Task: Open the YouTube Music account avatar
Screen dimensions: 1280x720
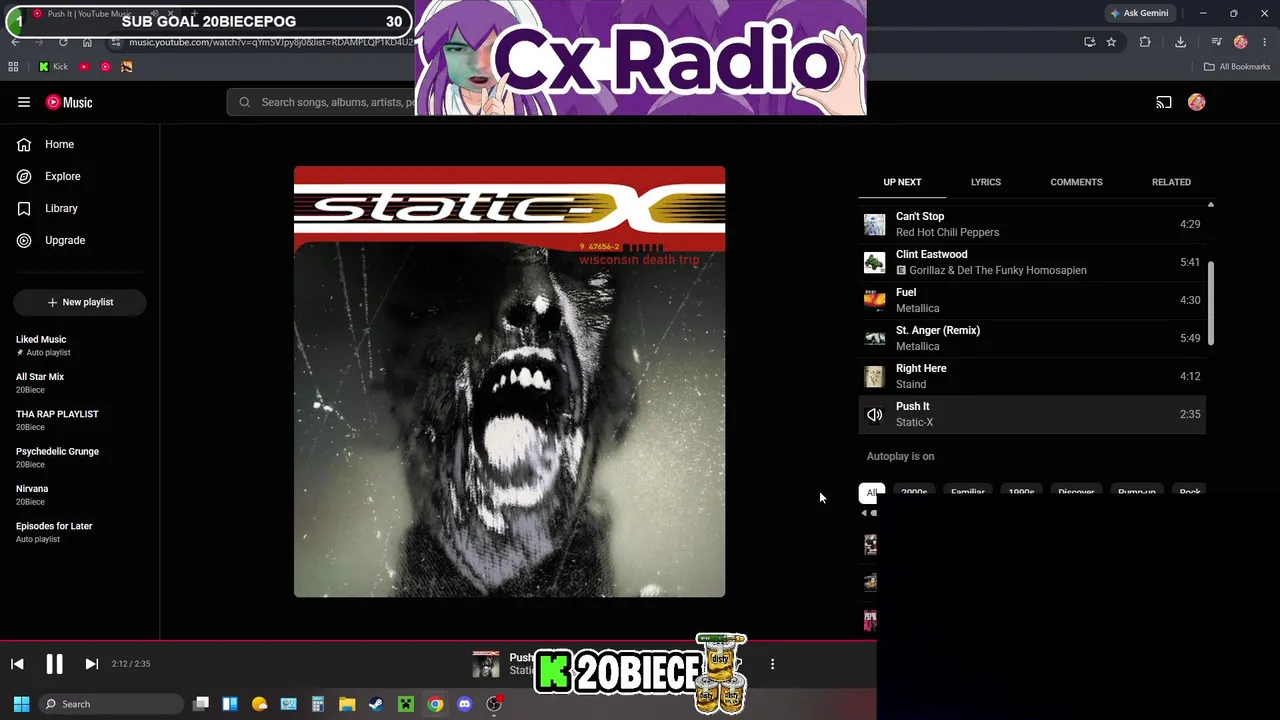Action: tap(1196, 102)
